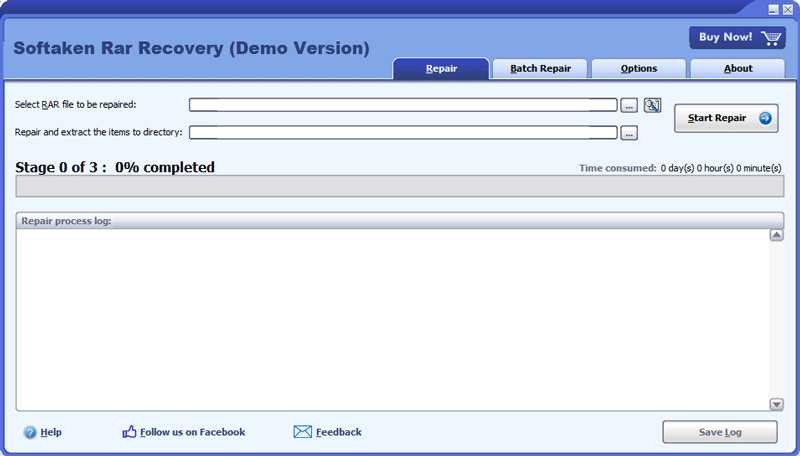Viewport: 800px width, 456px height.
Task: Click the repair progress bar
Action: [400, 186]
